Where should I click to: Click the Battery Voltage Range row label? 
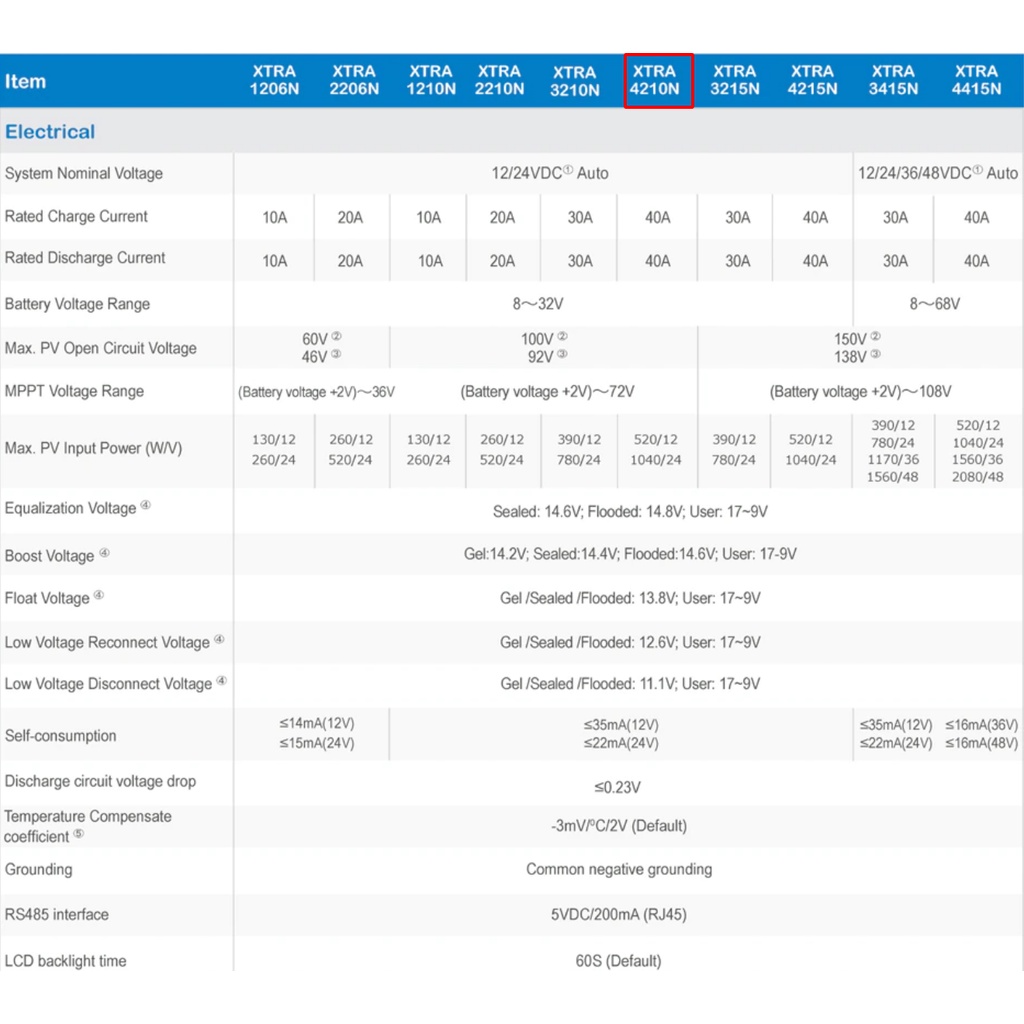click(x=77, y=304)
